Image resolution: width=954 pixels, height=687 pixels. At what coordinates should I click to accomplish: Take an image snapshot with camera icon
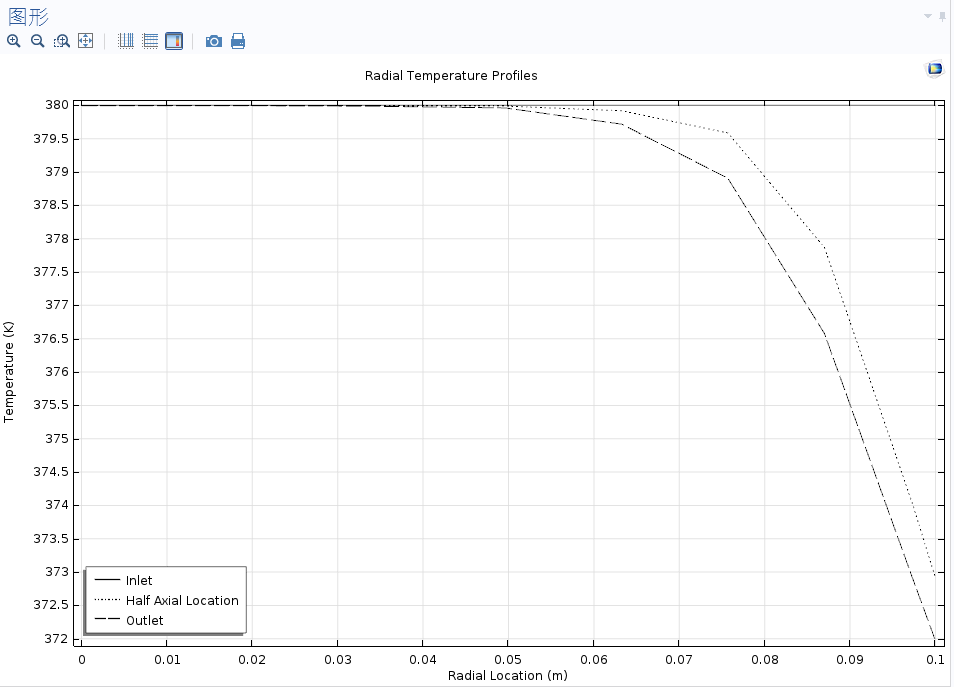(214, 41)
